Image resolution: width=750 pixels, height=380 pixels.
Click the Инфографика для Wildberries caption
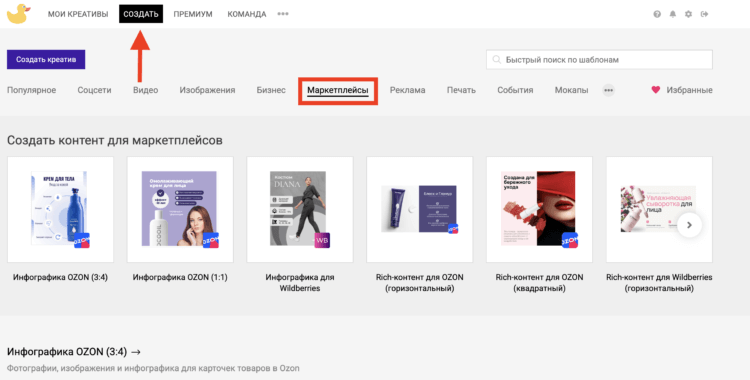(x=300, y=282)
